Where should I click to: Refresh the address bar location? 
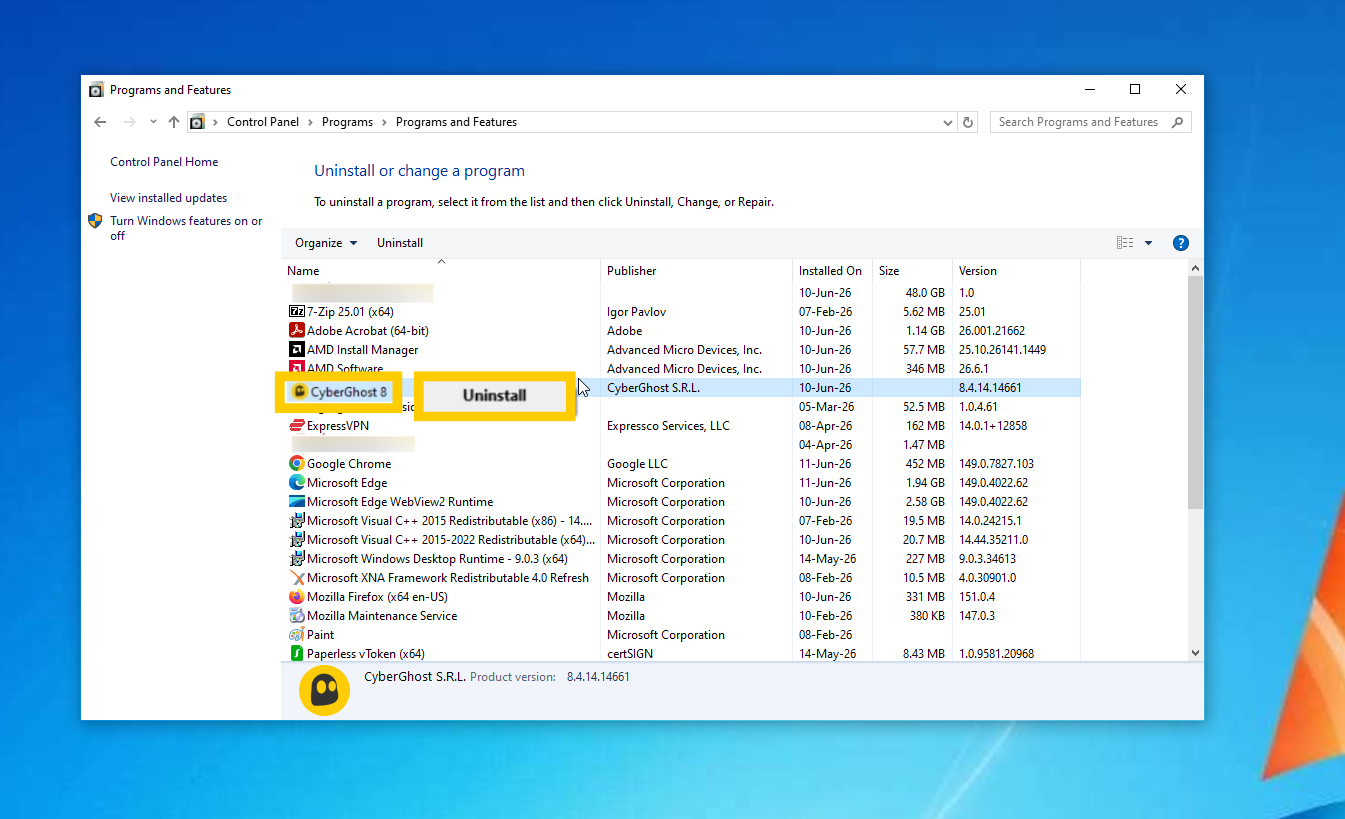[x=967, y=122]
